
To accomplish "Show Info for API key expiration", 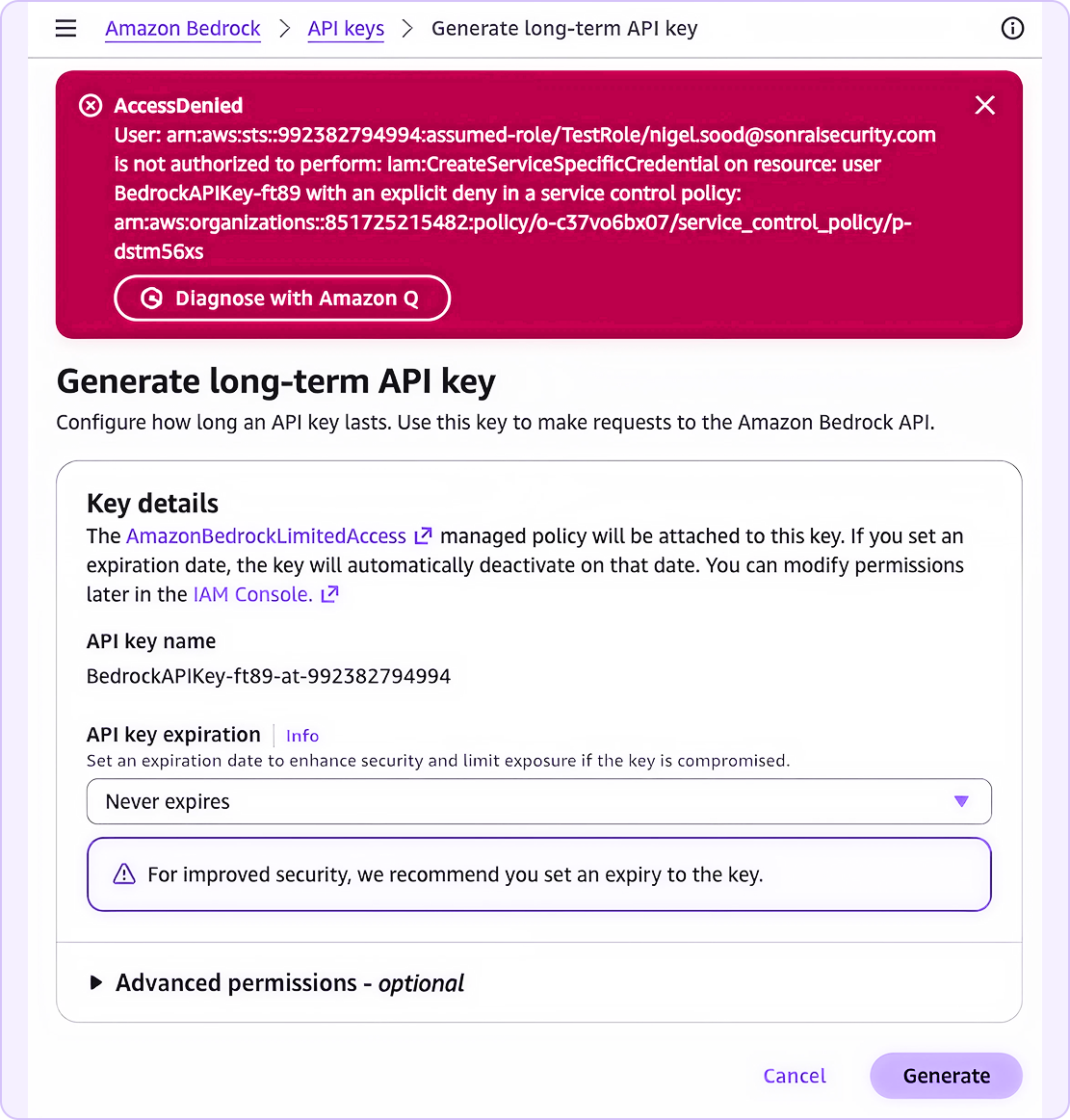I will point(302,736).
